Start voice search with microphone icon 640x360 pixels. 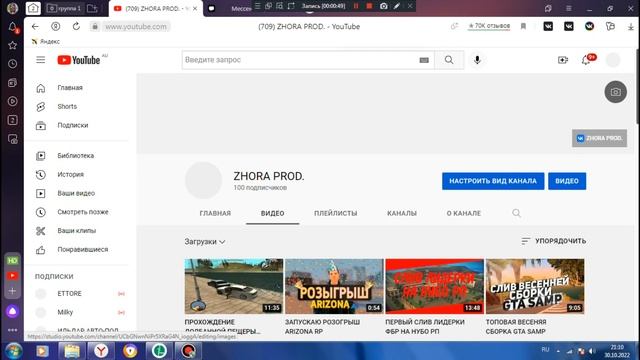477,60
